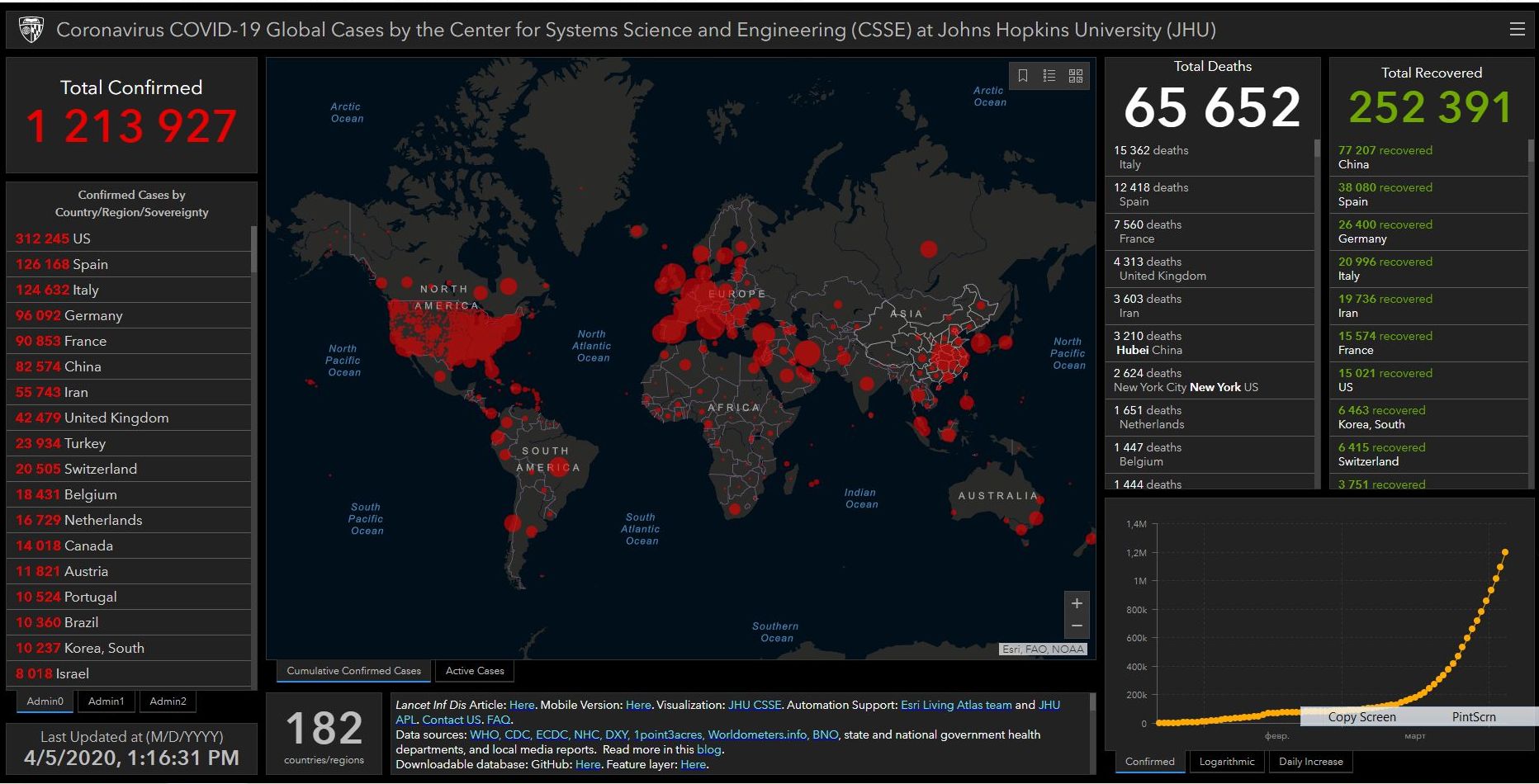Screen dimensions: 1539x784
Task: Show the Logarithmic chart tab
Action: [1227, 762]
